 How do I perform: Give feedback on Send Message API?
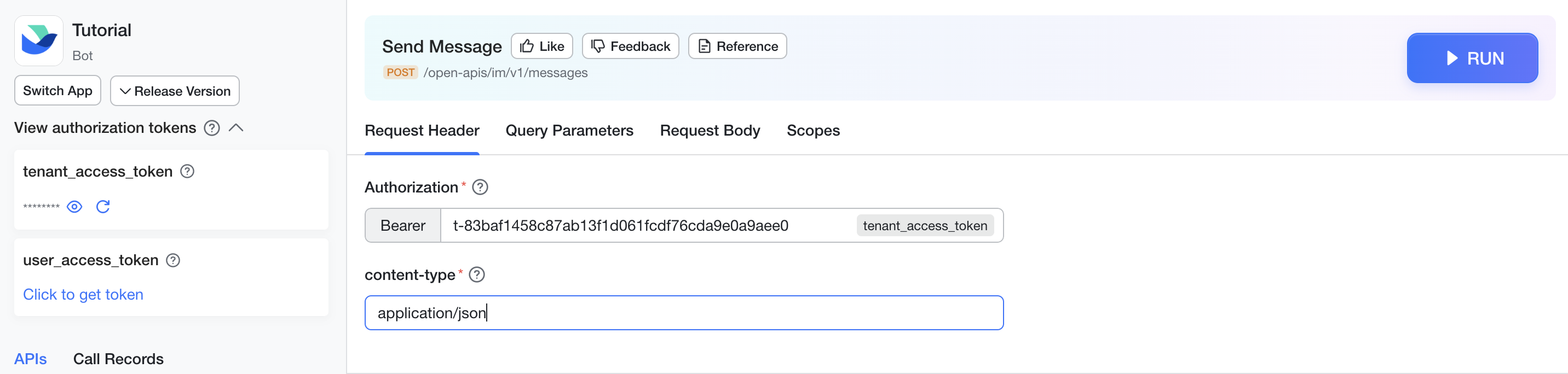[x=630, y=46]
